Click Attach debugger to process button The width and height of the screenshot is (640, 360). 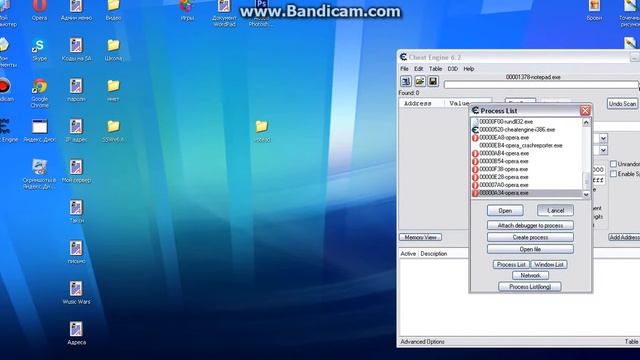530,225
